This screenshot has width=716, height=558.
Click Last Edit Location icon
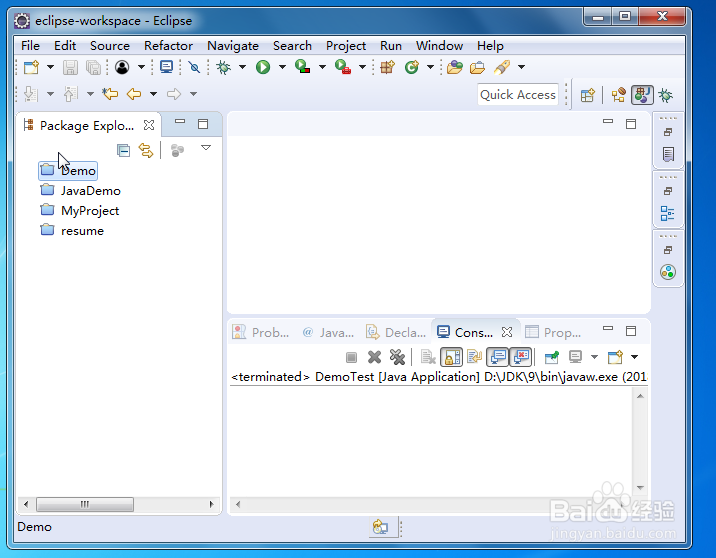(110, 94)
